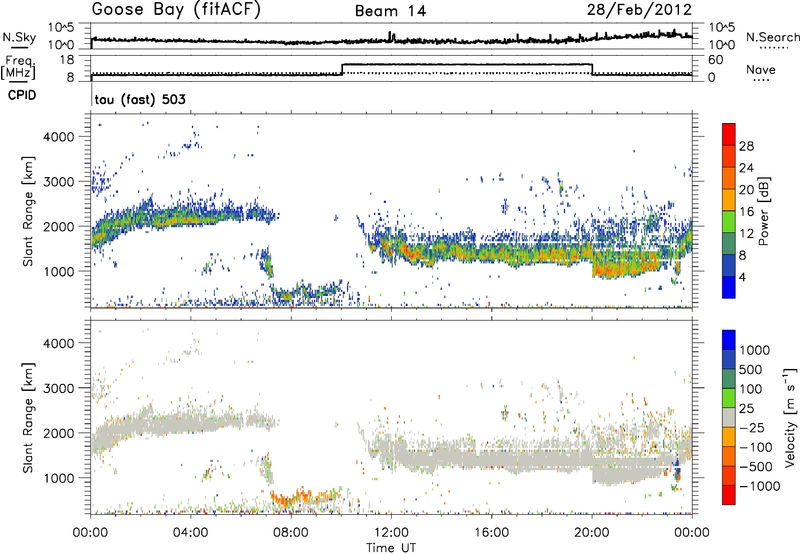Click the orange high-power echoes after 20:00

pyautogui.click(x=625, y=267)
